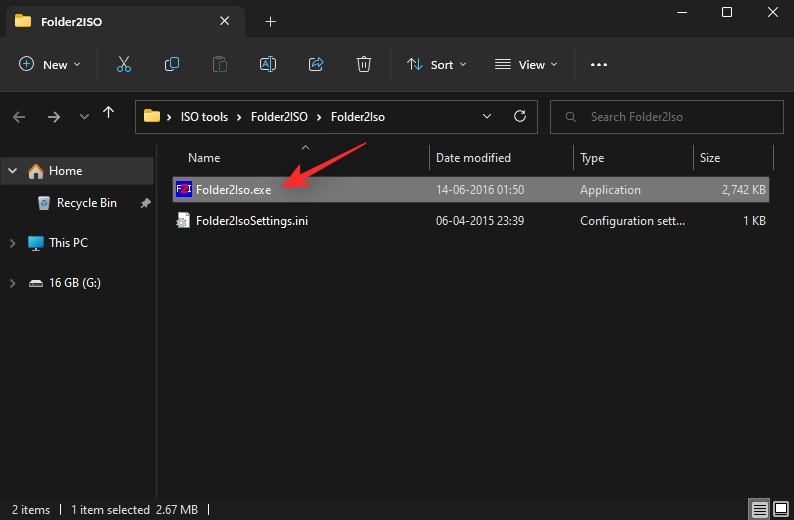This screenshot has width=794, height=520.
Task: Click the 1 KB size cell
Action: (754, 221)
